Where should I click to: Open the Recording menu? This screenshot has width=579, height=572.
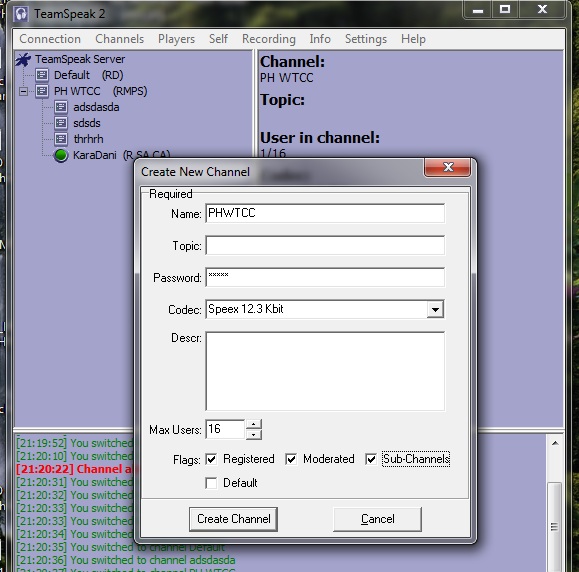(269, 39)
